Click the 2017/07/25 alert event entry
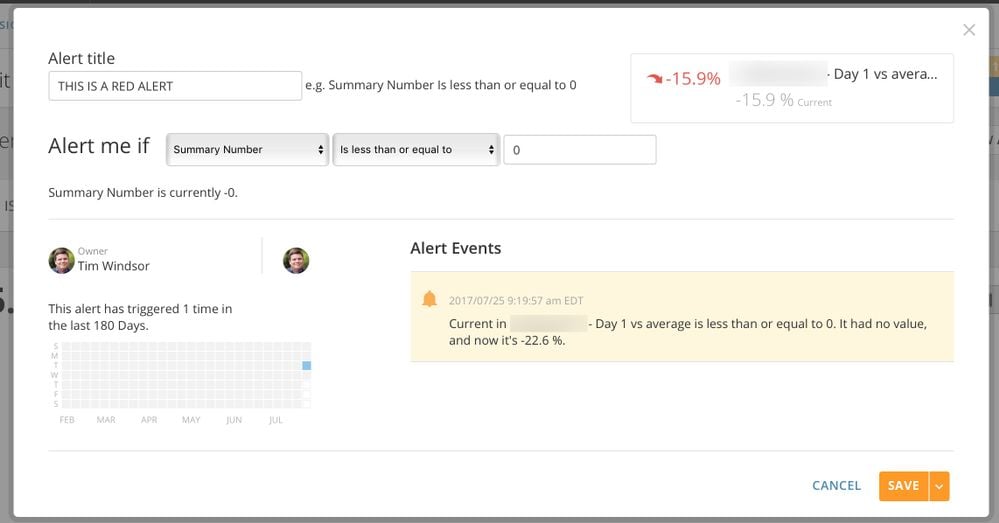Image resolution: width=999 pixels, height=523 pixels. [682, 317]
